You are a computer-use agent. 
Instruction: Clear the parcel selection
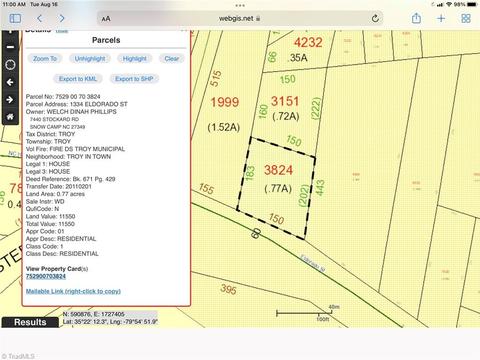coord(172,59)
